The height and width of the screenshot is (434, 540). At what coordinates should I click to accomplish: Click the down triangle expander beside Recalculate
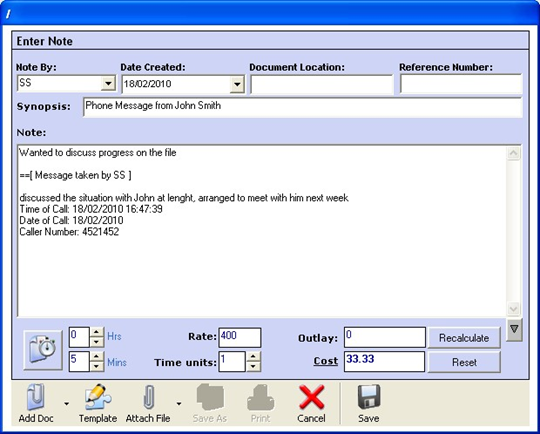(x=514, y=330)
